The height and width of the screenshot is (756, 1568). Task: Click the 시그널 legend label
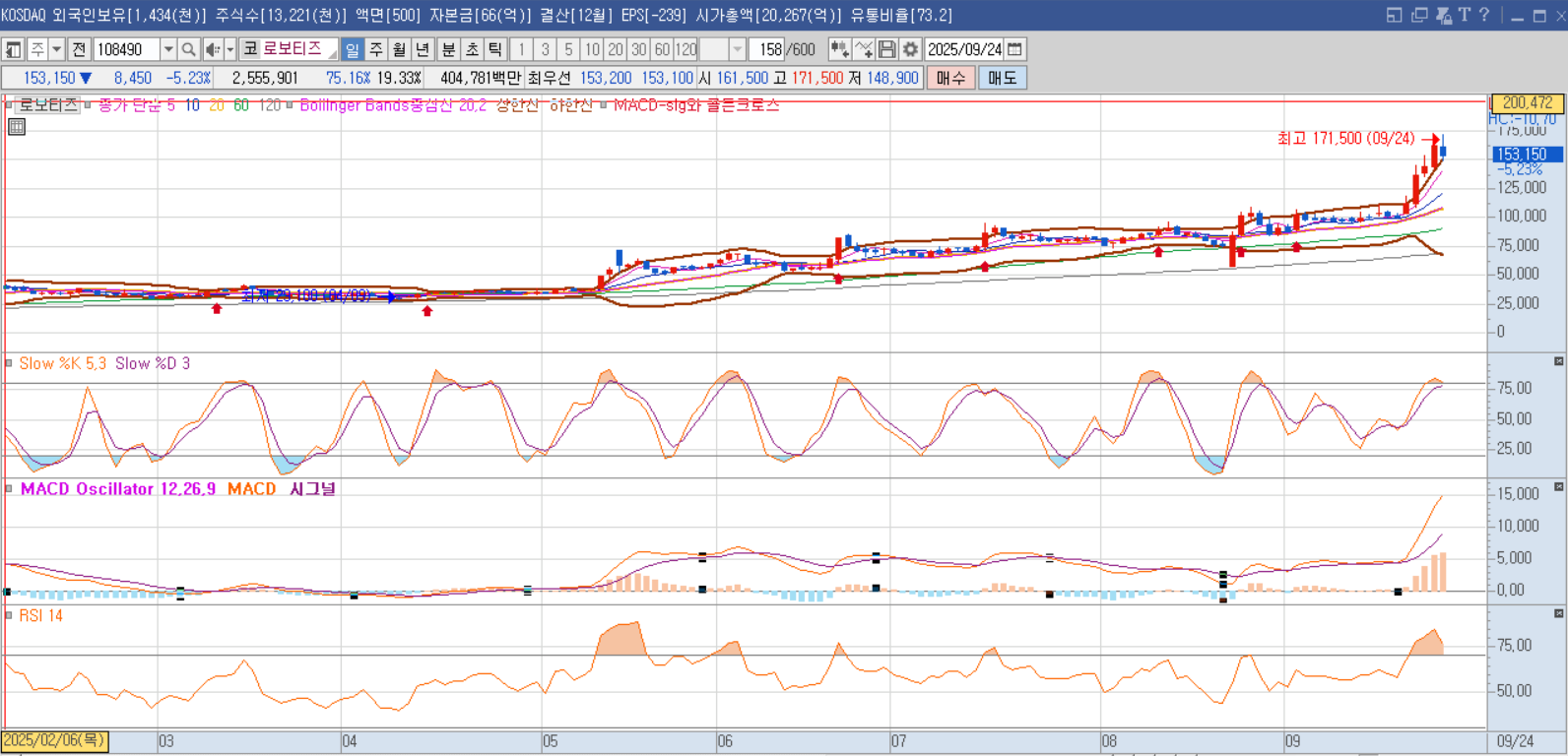coord(312,488)
